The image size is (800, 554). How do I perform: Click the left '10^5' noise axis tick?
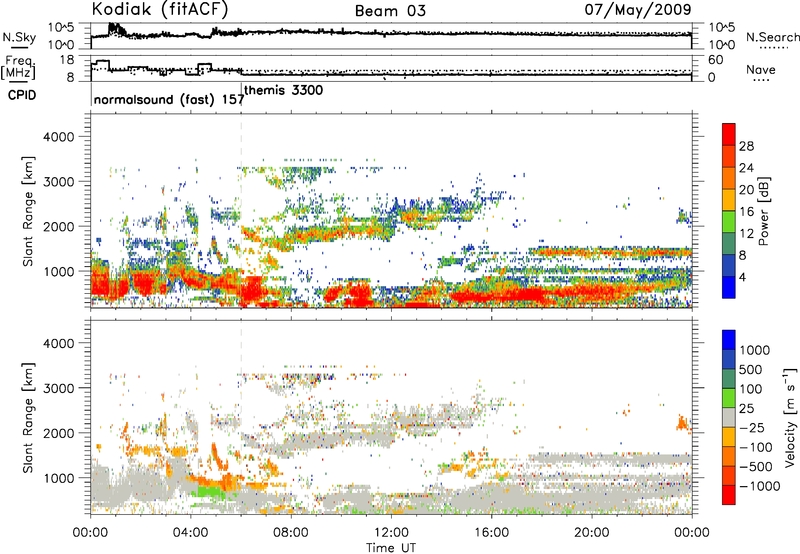(61, 28)
